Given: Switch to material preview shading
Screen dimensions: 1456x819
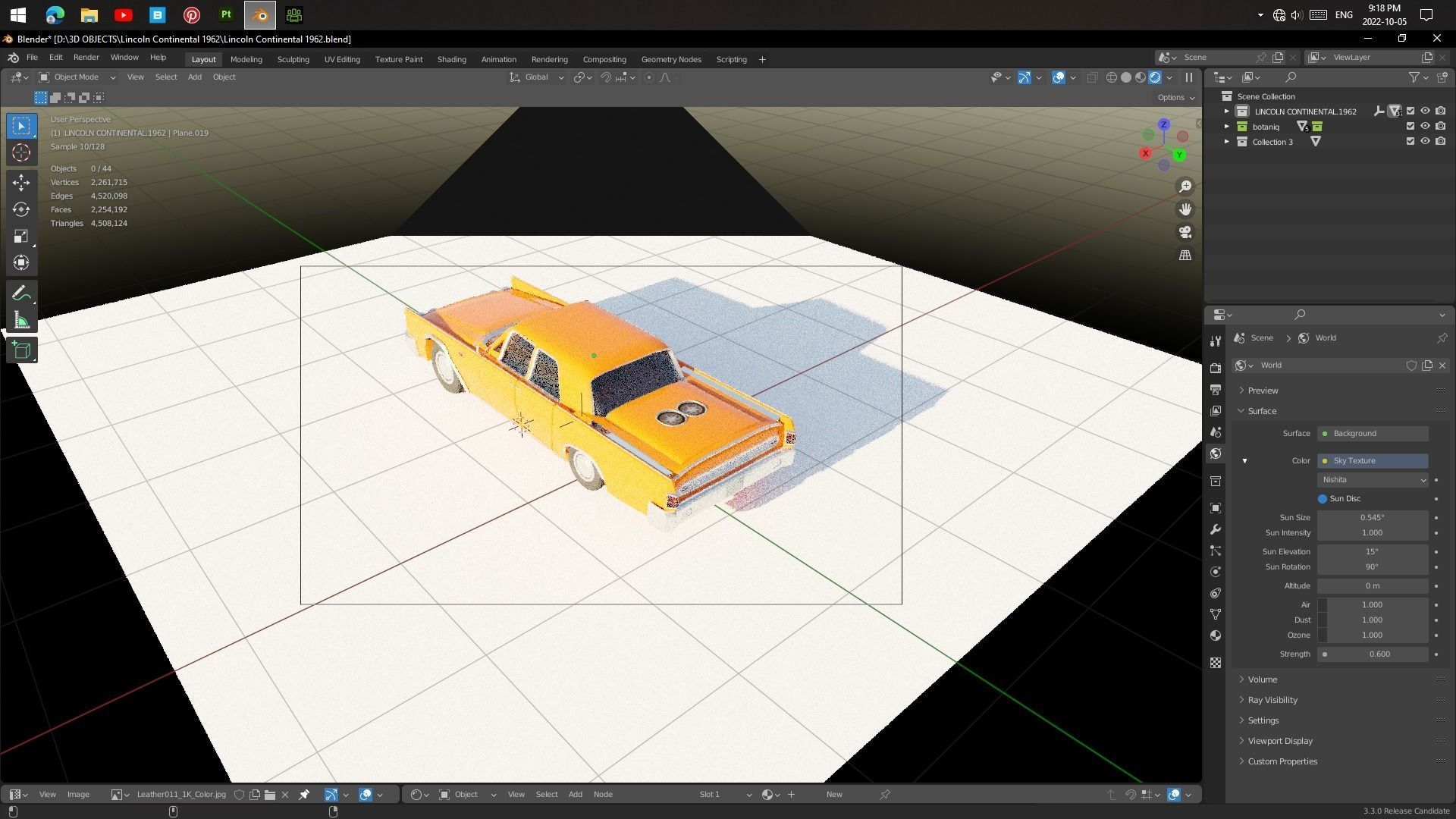Looking at the screenshot, I should coord(1141,77).
